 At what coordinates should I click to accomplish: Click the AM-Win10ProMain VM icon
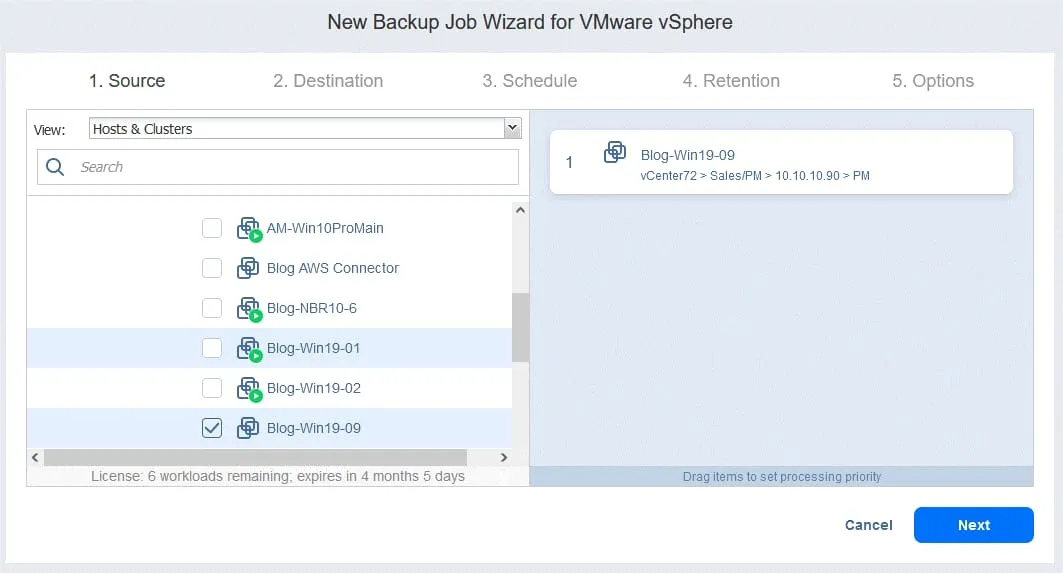click(248, 229)
